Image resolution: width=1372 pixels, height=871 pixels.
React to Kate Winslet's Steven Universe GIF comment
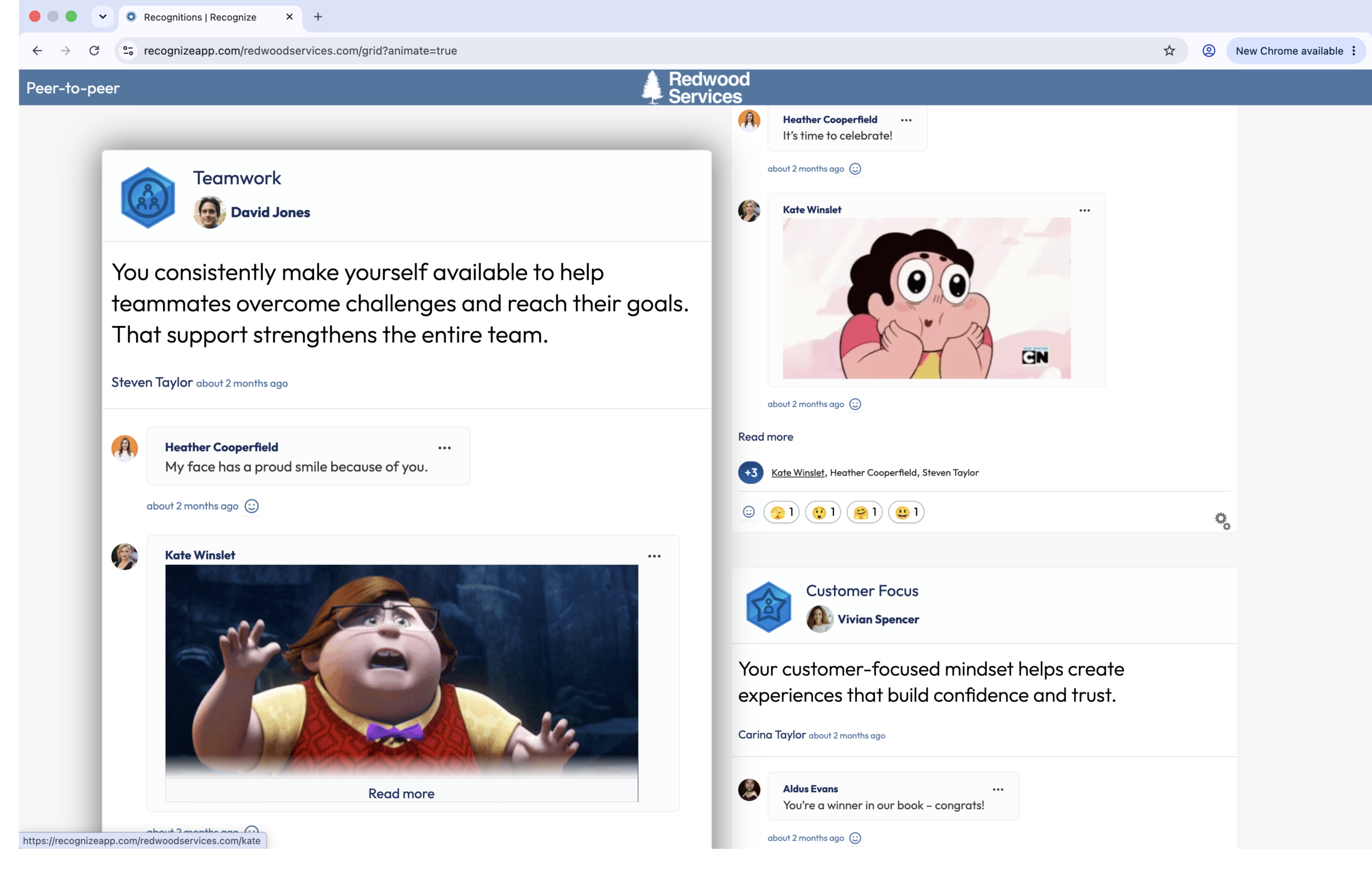point(855,404)
